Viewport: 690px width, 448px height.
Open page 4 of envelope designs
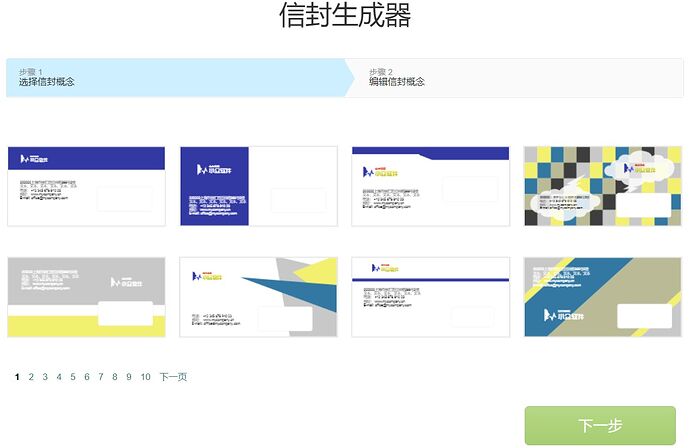point(59,377)
